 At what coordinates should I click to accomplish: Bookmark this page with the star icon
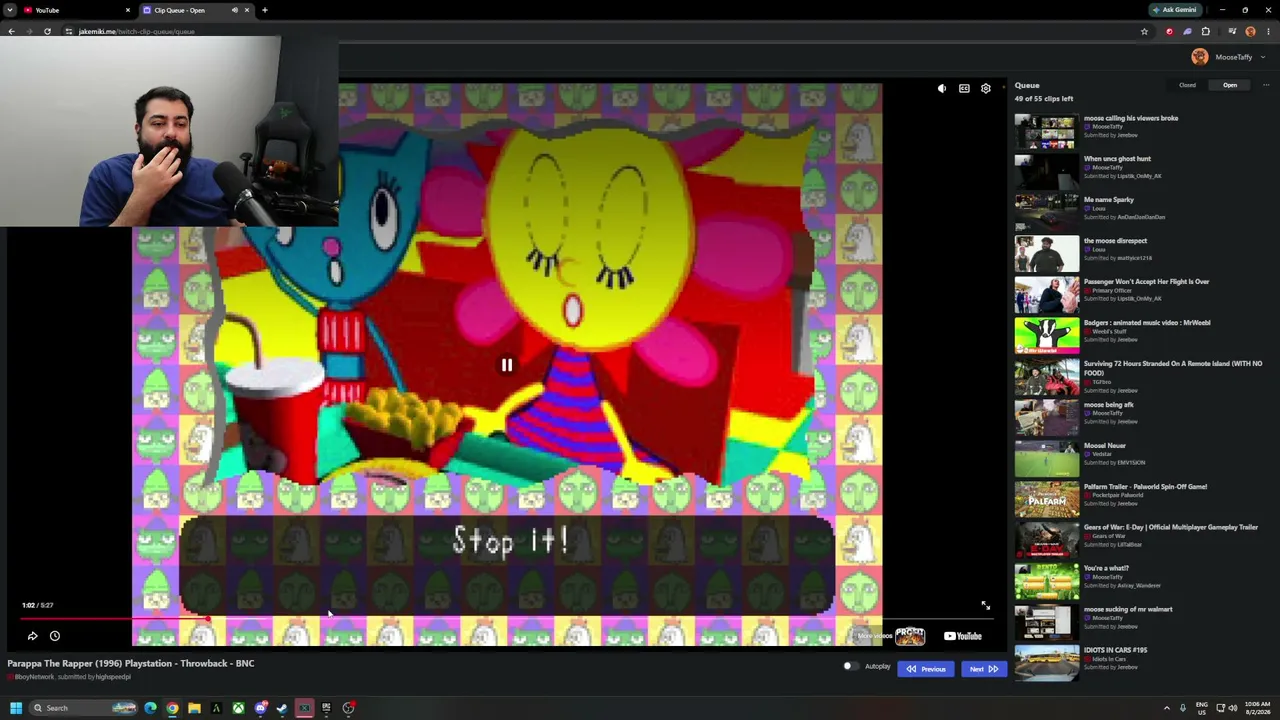[1144, 32]
